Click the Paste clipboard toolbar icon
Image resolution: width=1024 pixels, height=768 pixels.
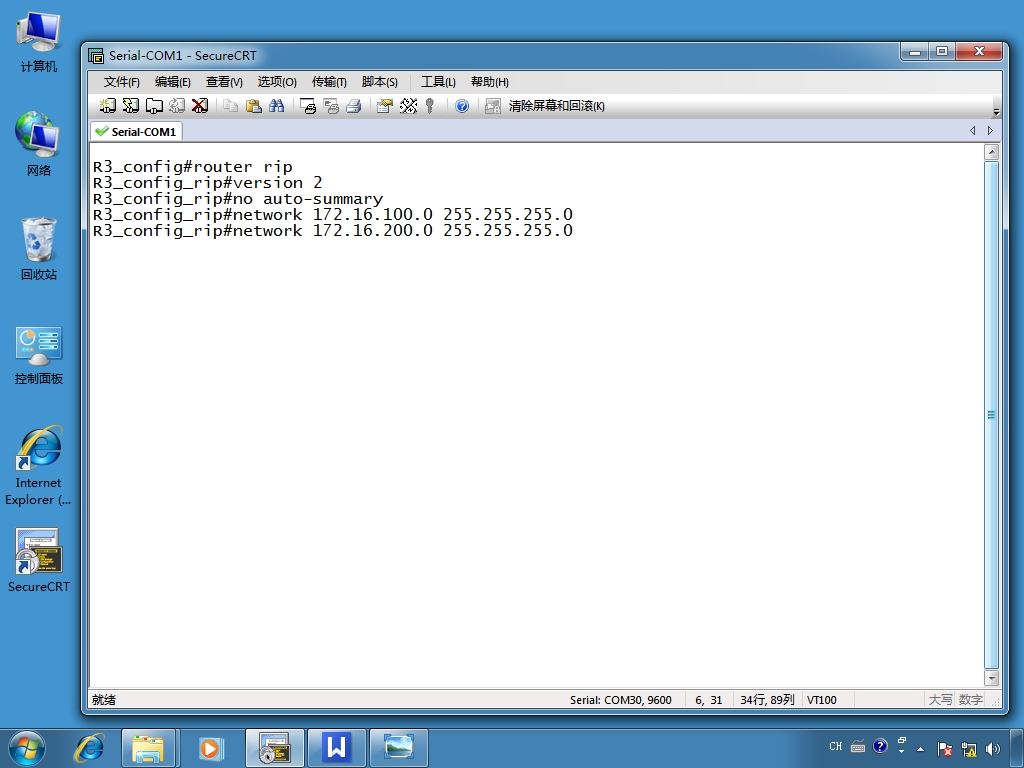tap(253, 105)
